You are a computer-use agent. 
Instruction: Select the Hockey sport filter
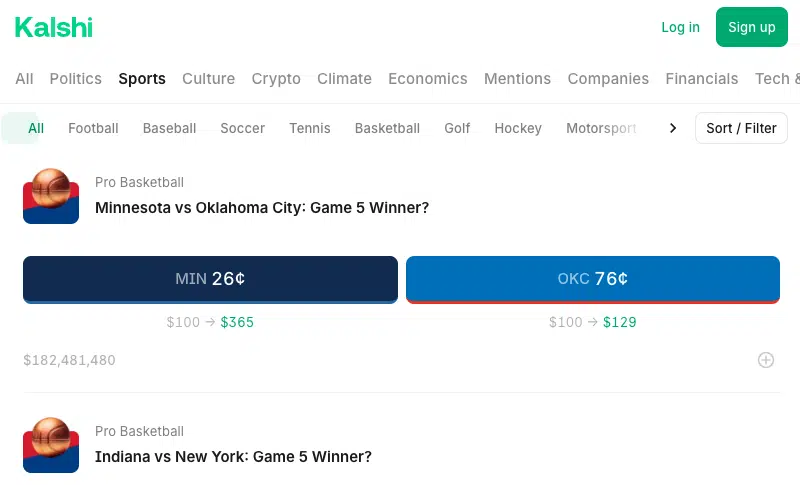coord(518,128)
